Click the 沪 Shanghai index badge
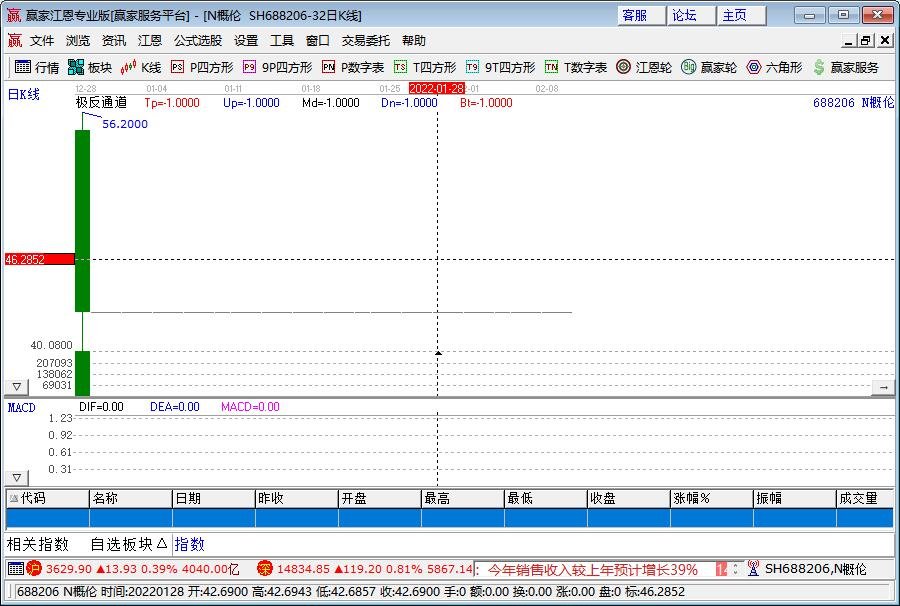The width and height of the screenshot is (900, 606). coord(34,569)
